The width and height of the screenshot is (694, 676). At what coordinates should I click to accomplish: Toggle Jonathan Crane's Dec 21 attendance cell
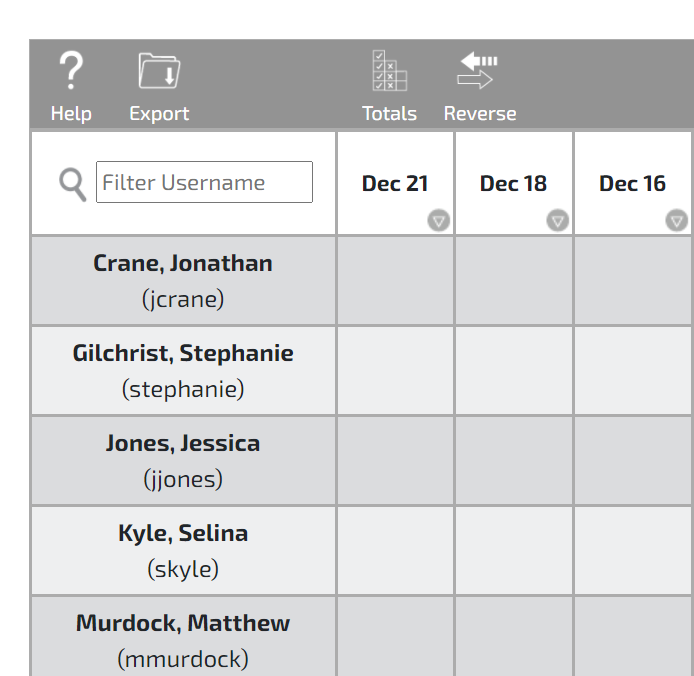(395, 281)
